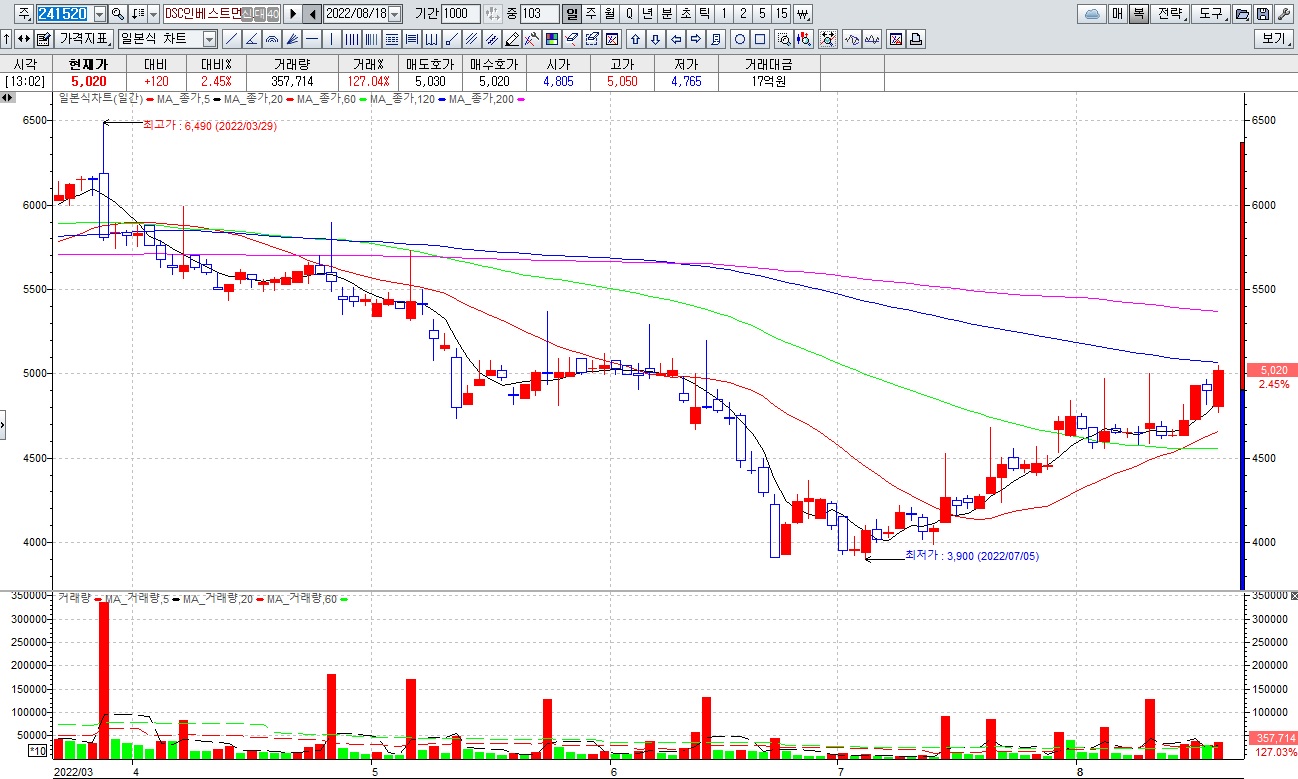
Task: Toggle the 복 mode button
Action: point(1139,14)
